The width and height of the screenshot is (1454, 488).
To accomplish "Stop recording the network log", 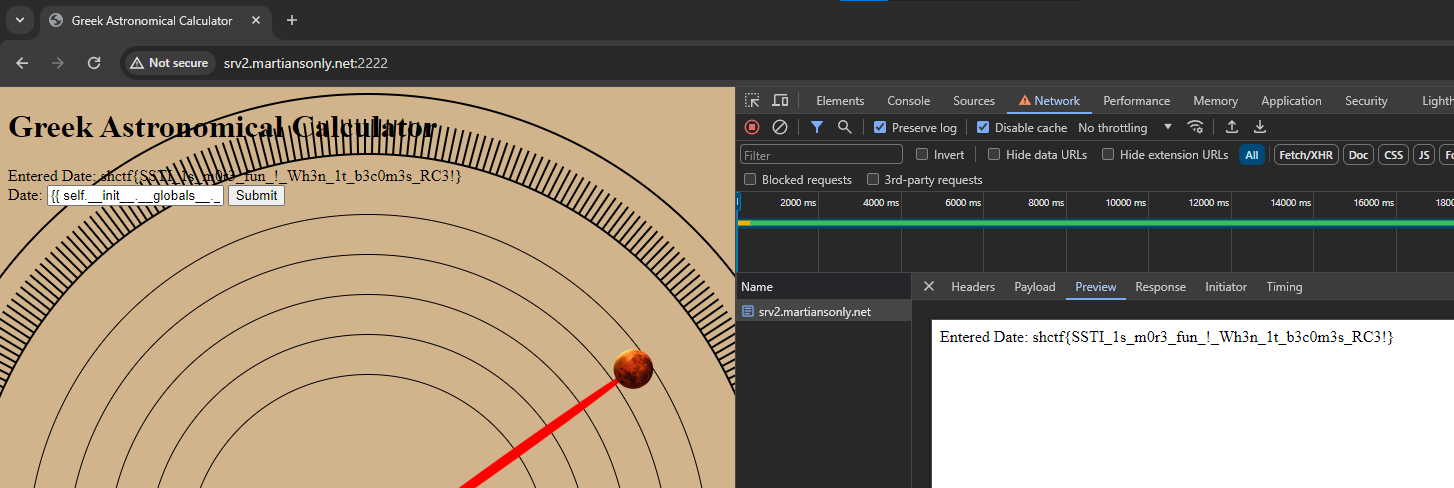I will tap(752, 127).
